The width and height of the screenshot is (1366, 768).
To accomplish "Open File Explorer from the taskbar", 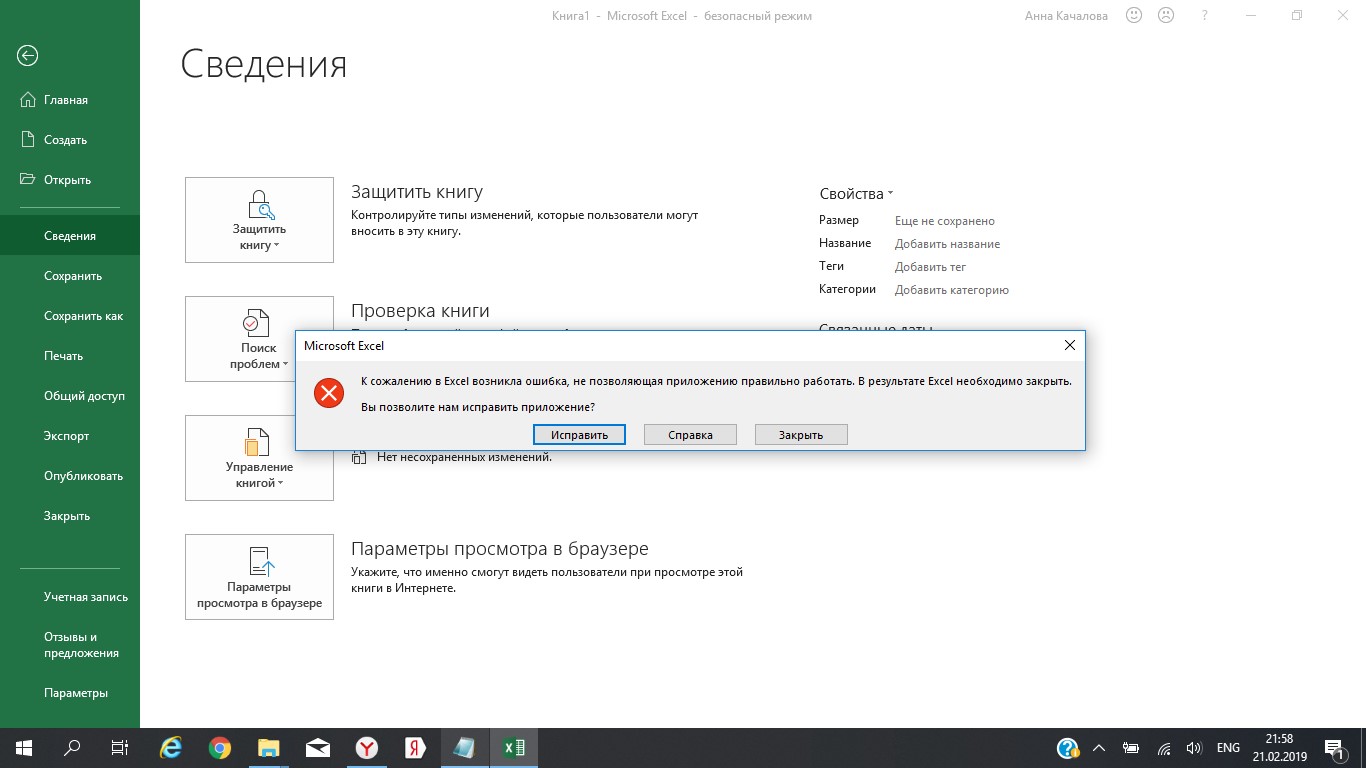I will click(269, 748).
